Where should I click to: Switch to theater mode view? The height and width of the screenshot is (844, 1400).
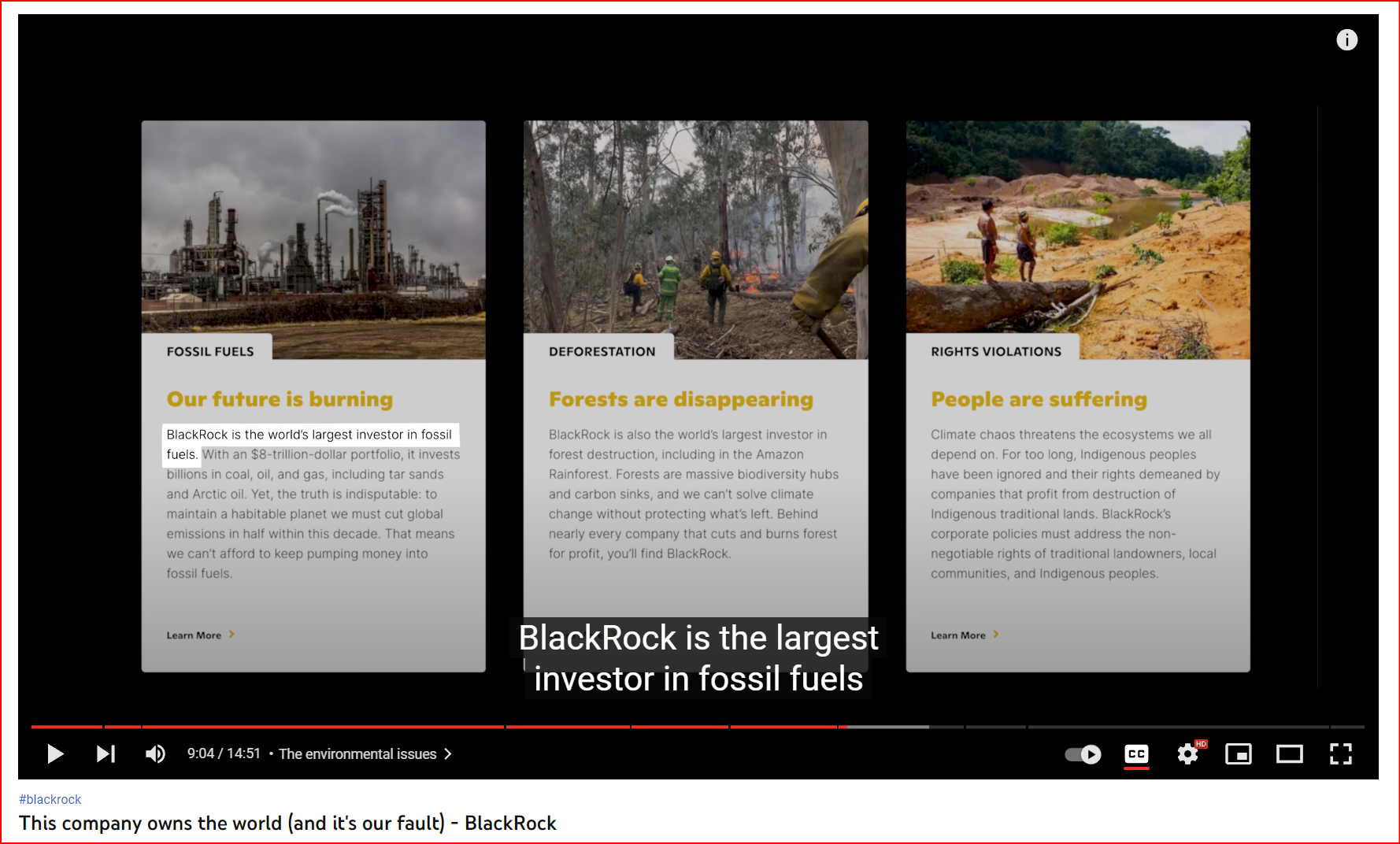click(1289, 754)
